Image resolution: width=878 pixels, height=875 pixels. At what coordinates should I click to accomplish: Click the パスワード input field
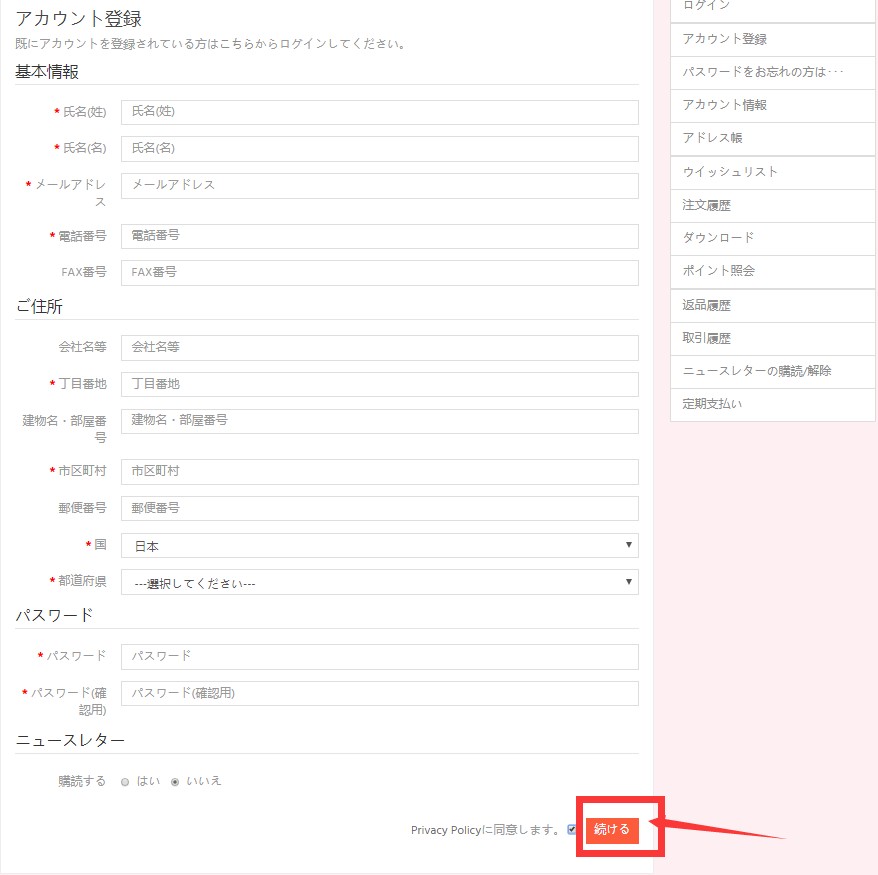[380, 657]
